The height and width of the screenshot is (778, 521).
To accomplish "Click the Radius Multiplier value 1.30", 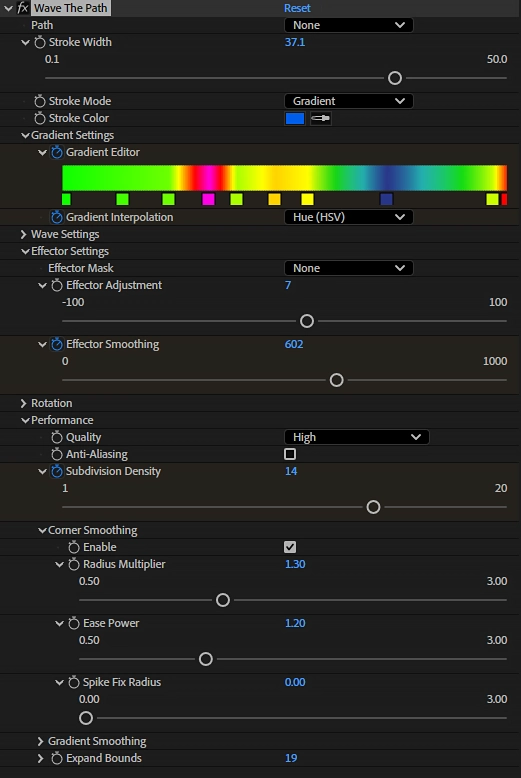I will pyautogui.click(x=295, y=564).
